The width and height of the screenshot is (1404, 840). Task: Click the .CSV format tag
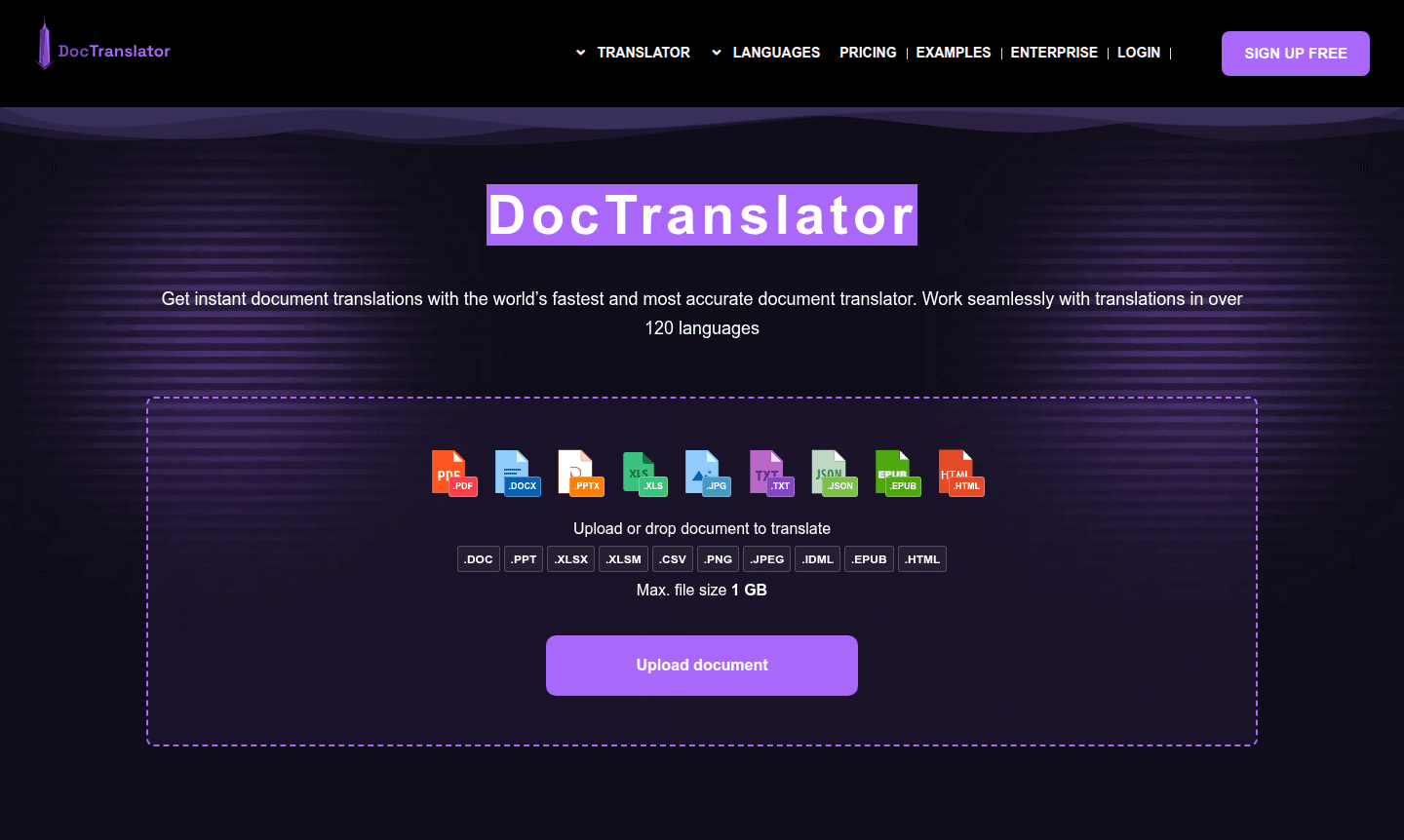(672, 558)
